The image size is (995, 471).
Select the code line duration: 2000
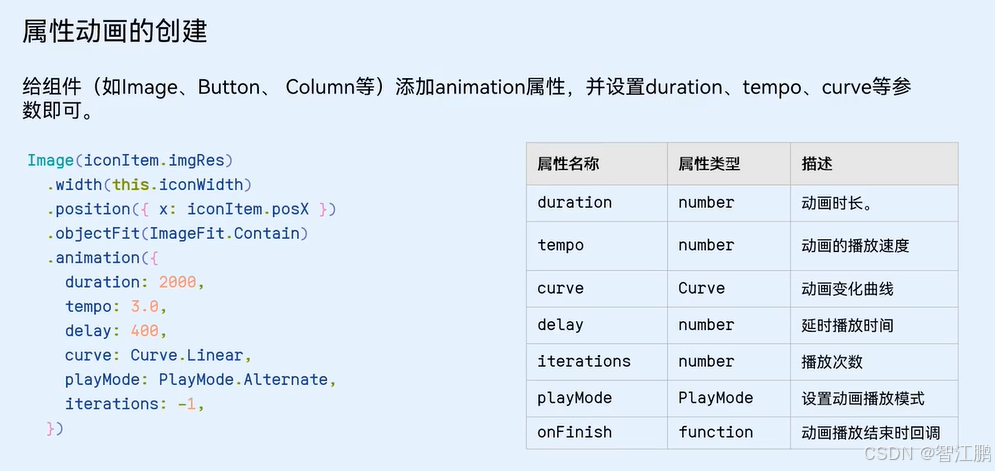point(135,282)
